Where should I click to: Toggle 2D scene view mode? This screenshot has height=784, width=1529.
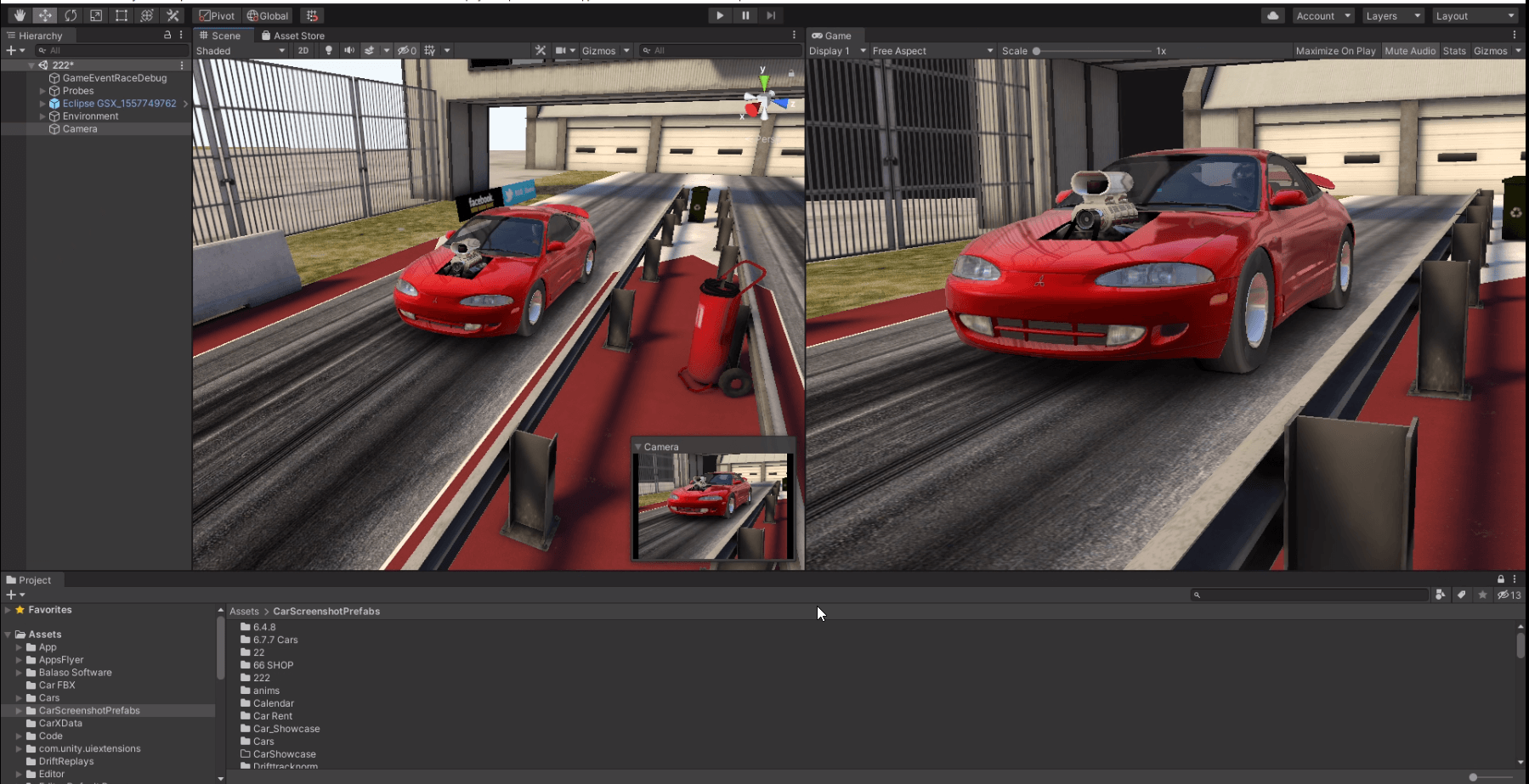(x=303, y=51)
